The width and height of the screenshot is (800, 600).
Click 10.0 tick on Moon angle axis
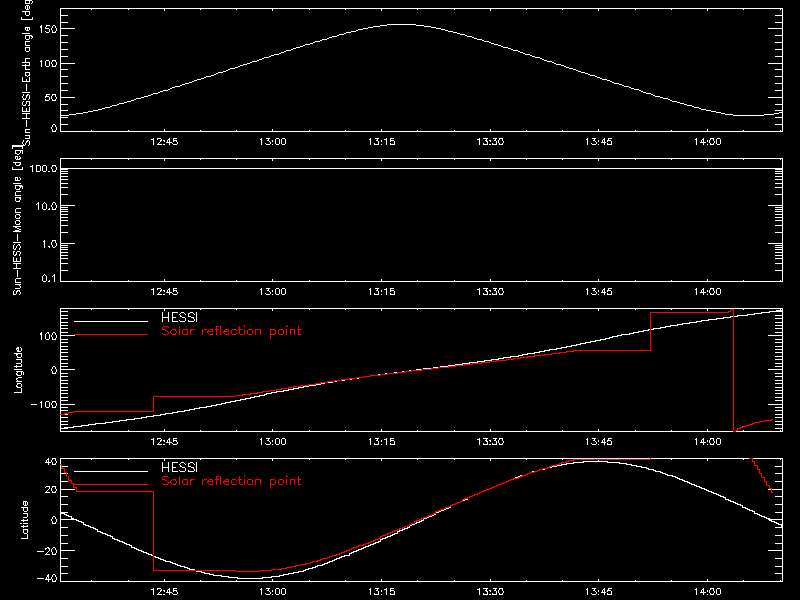pos(46,206)
